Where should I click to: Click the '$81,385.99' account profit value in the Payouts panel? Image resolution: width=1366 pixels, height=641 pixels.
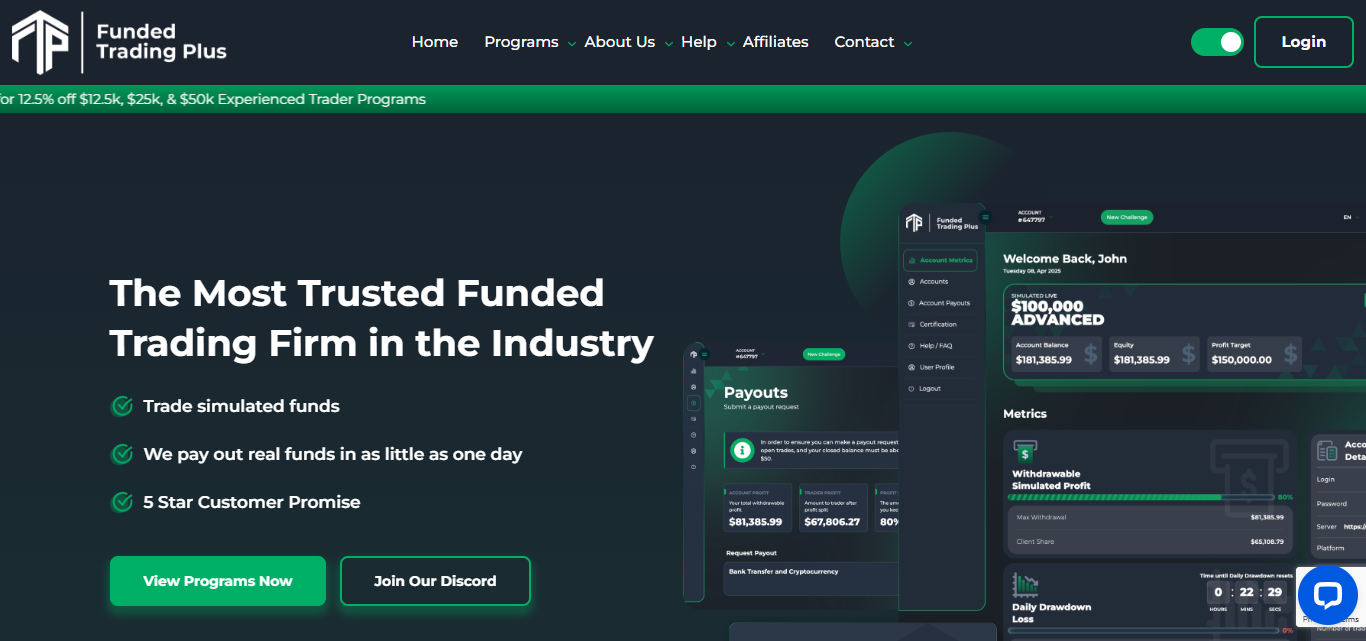click(x=755, y=522)
